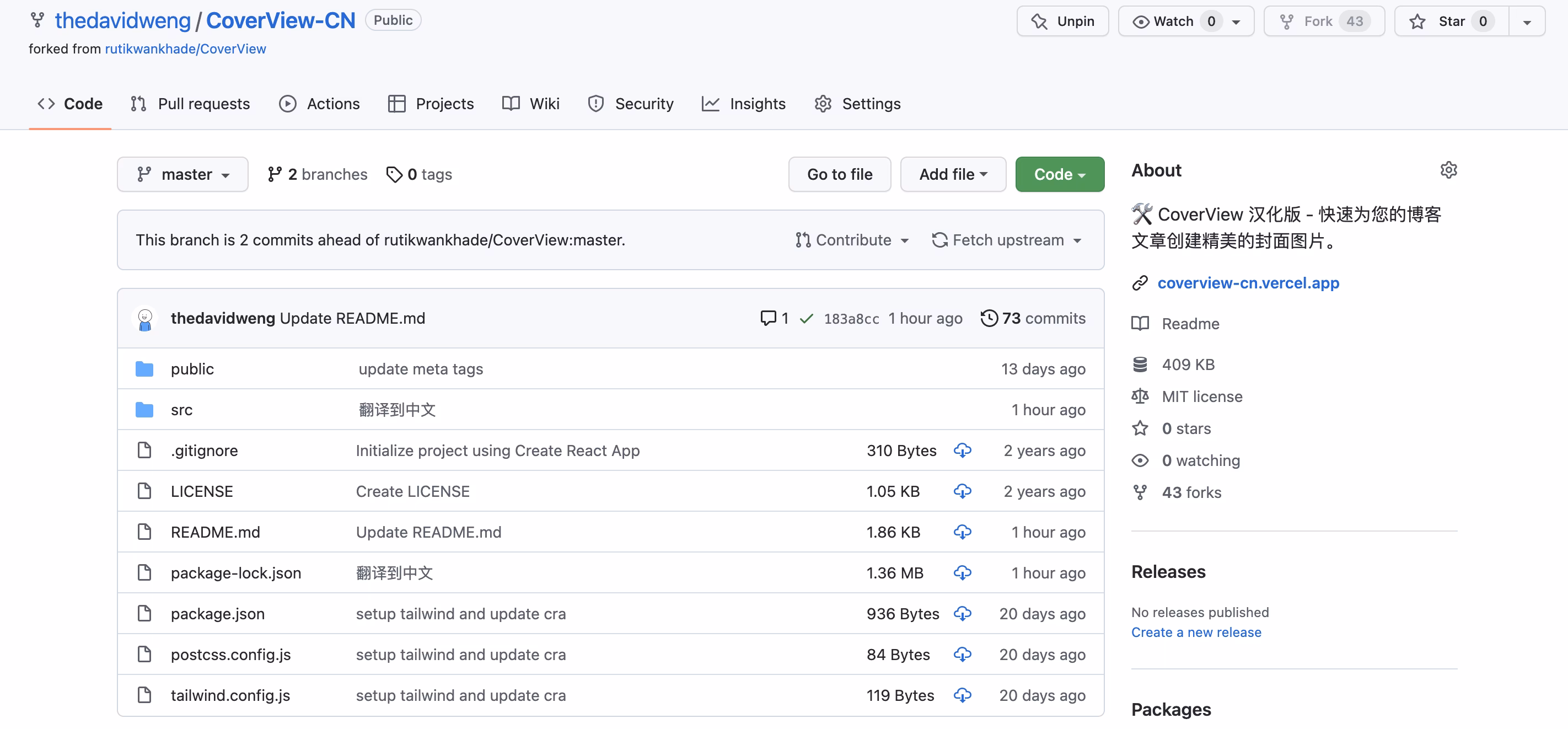Click the star icon beside 0 stars
This screenshot has width=1568, height=729.
point(1140,428)
